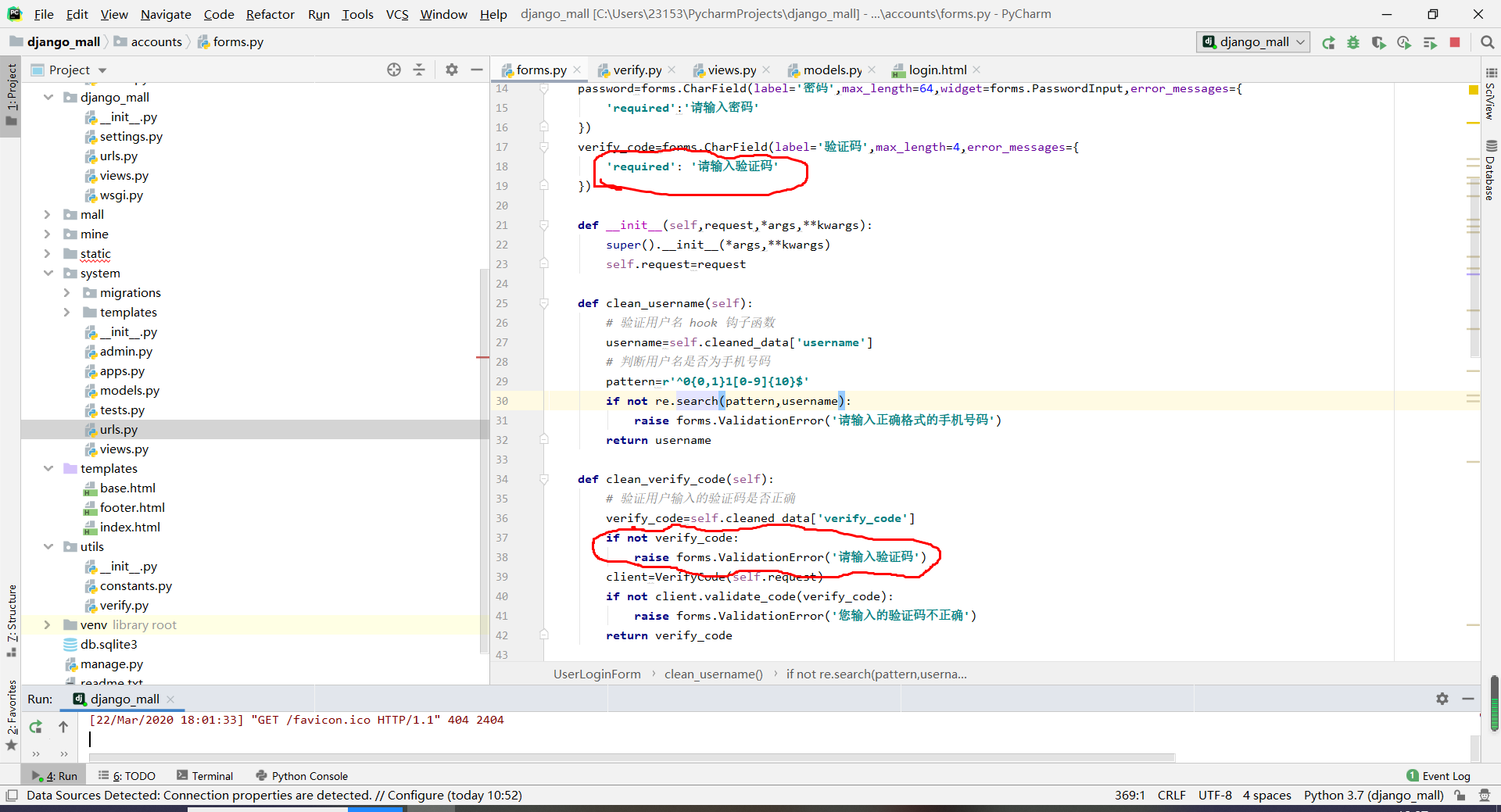Start debugging with the bug icon
This screenshot has height=812, width=1501.
[1353, 42]
